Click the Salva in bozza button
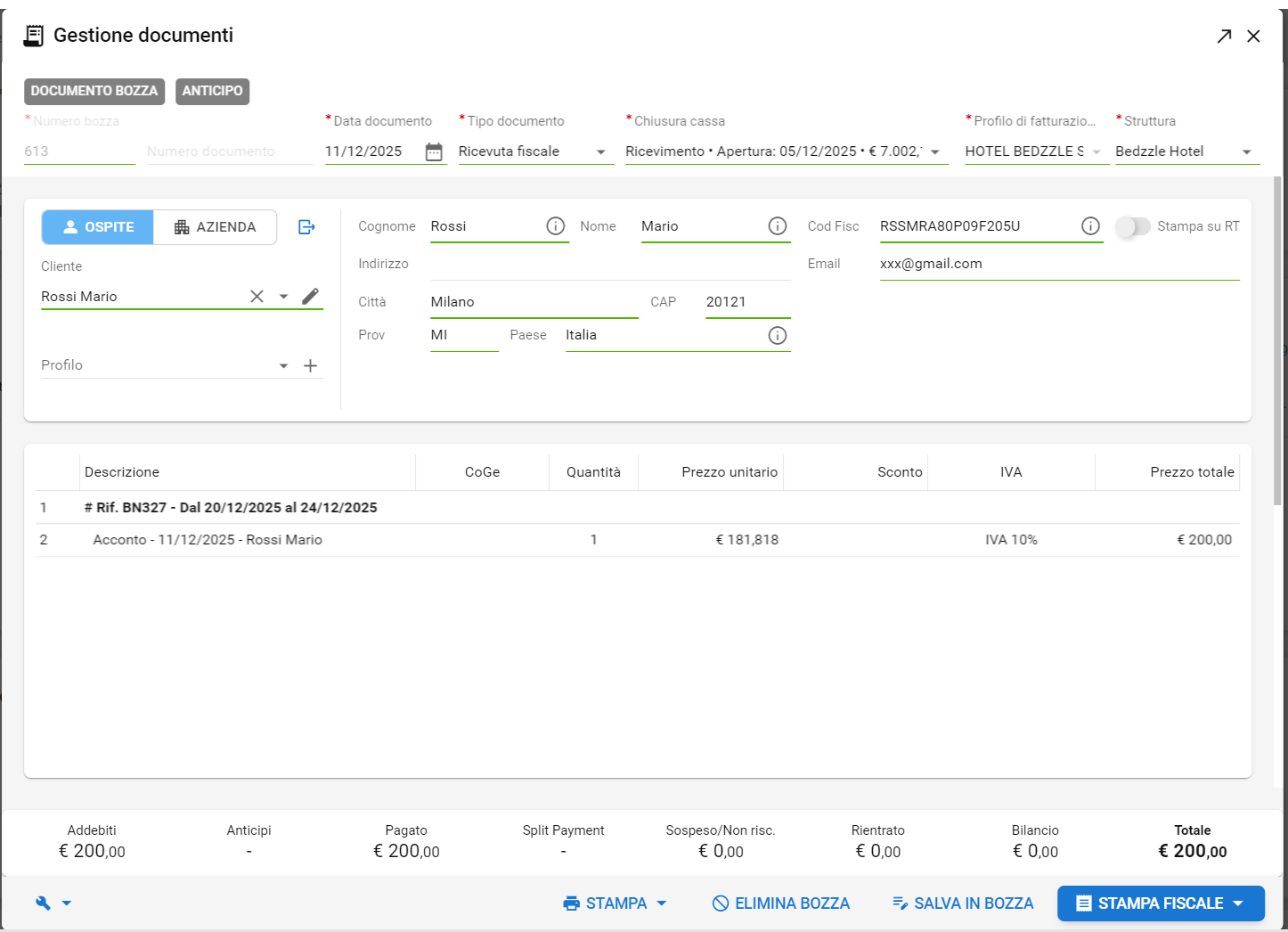 [963, 903]
